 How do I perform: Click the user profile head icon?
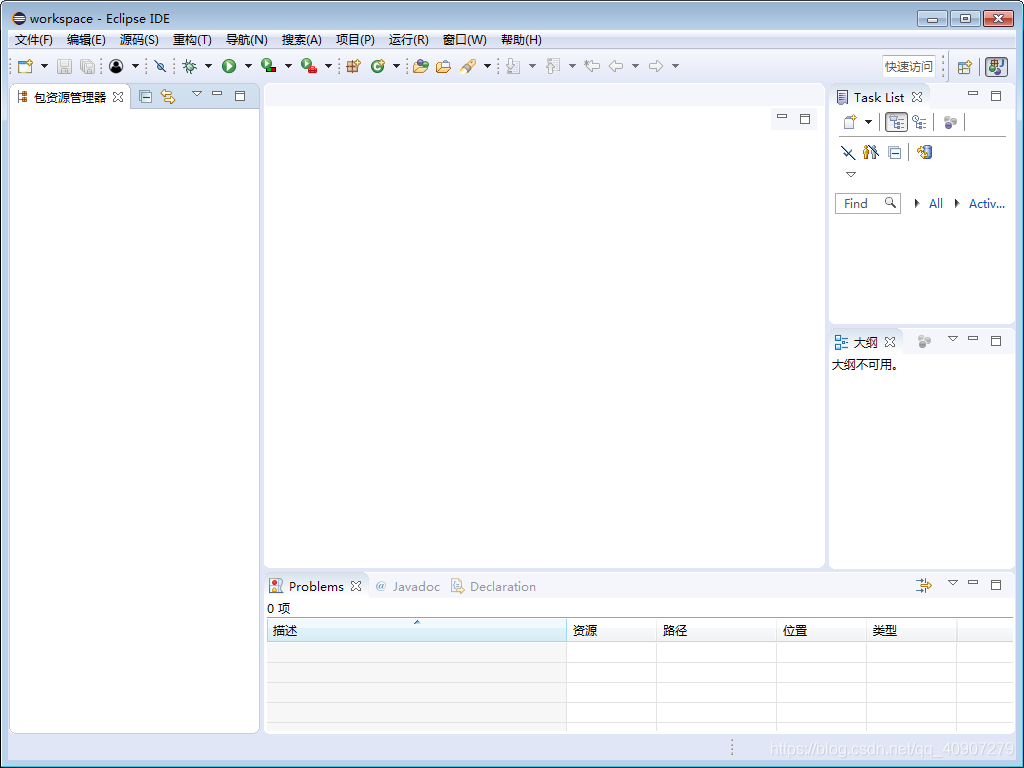coord(116,66)
